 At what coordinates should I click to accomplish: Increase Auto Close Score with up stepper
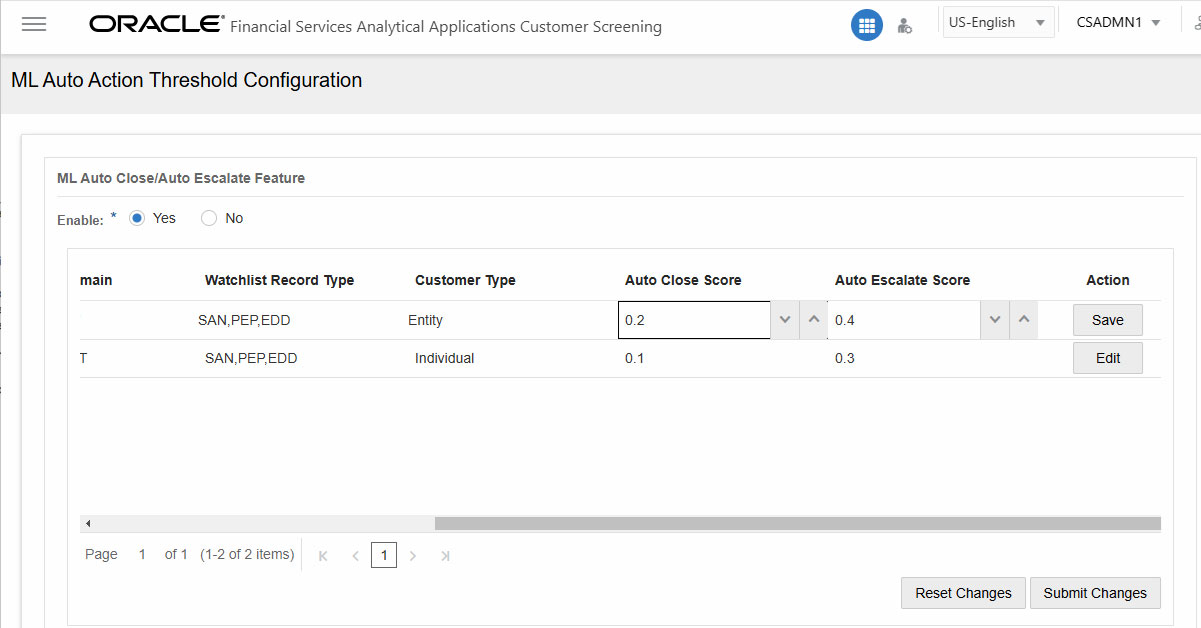[x=812, y=319]
